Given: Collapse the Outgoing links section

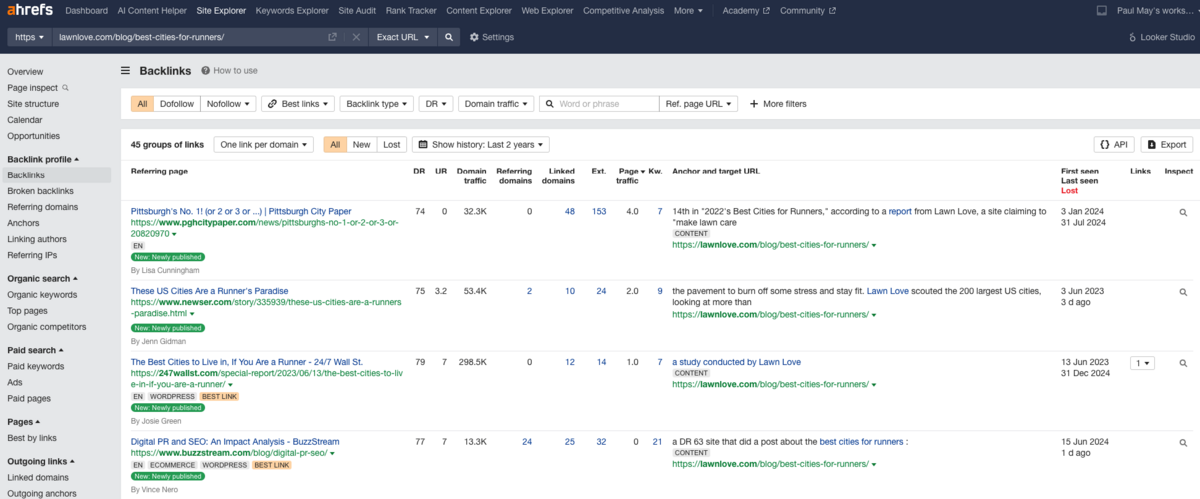Looking at the screenshot, I should (x=43, y=461).
